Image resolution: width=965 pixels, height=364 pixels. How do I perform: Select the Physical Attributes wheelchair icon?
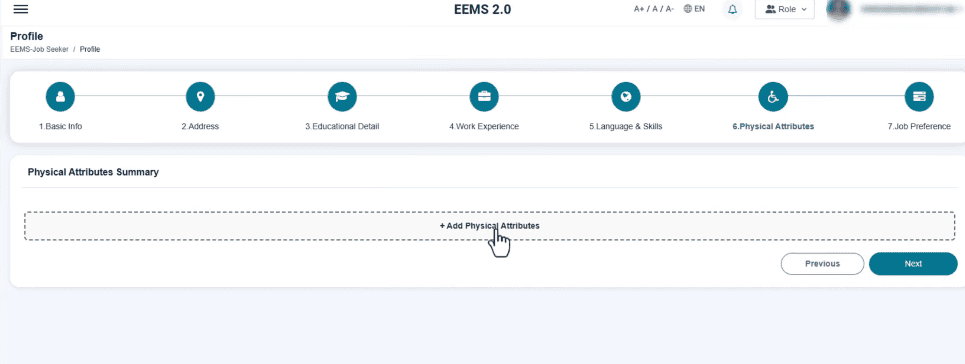tap(773, 97)
